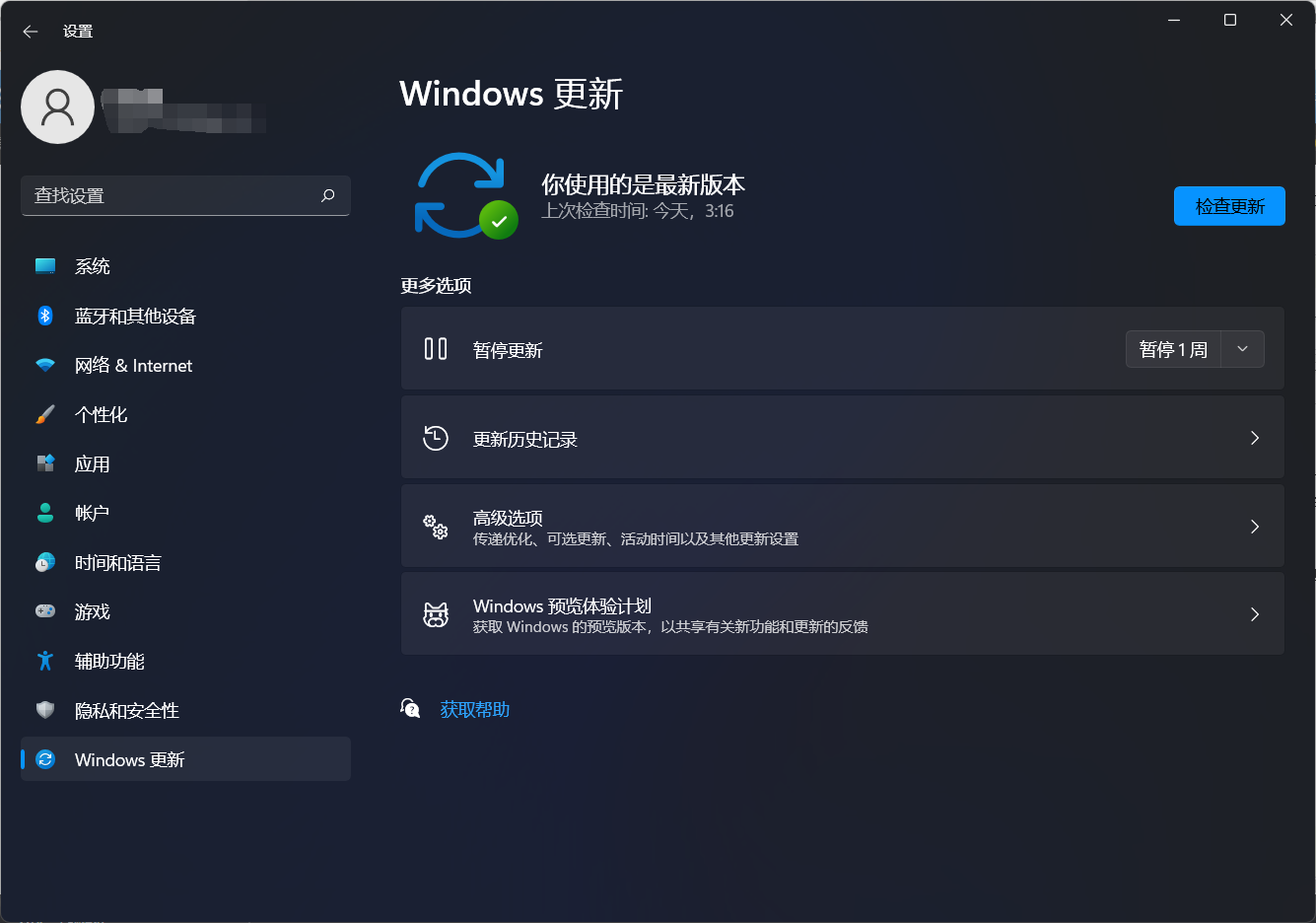Click the 网络 & Internet Wi-Fi icon
The image size is (1316, 923).
click(45, 365)
